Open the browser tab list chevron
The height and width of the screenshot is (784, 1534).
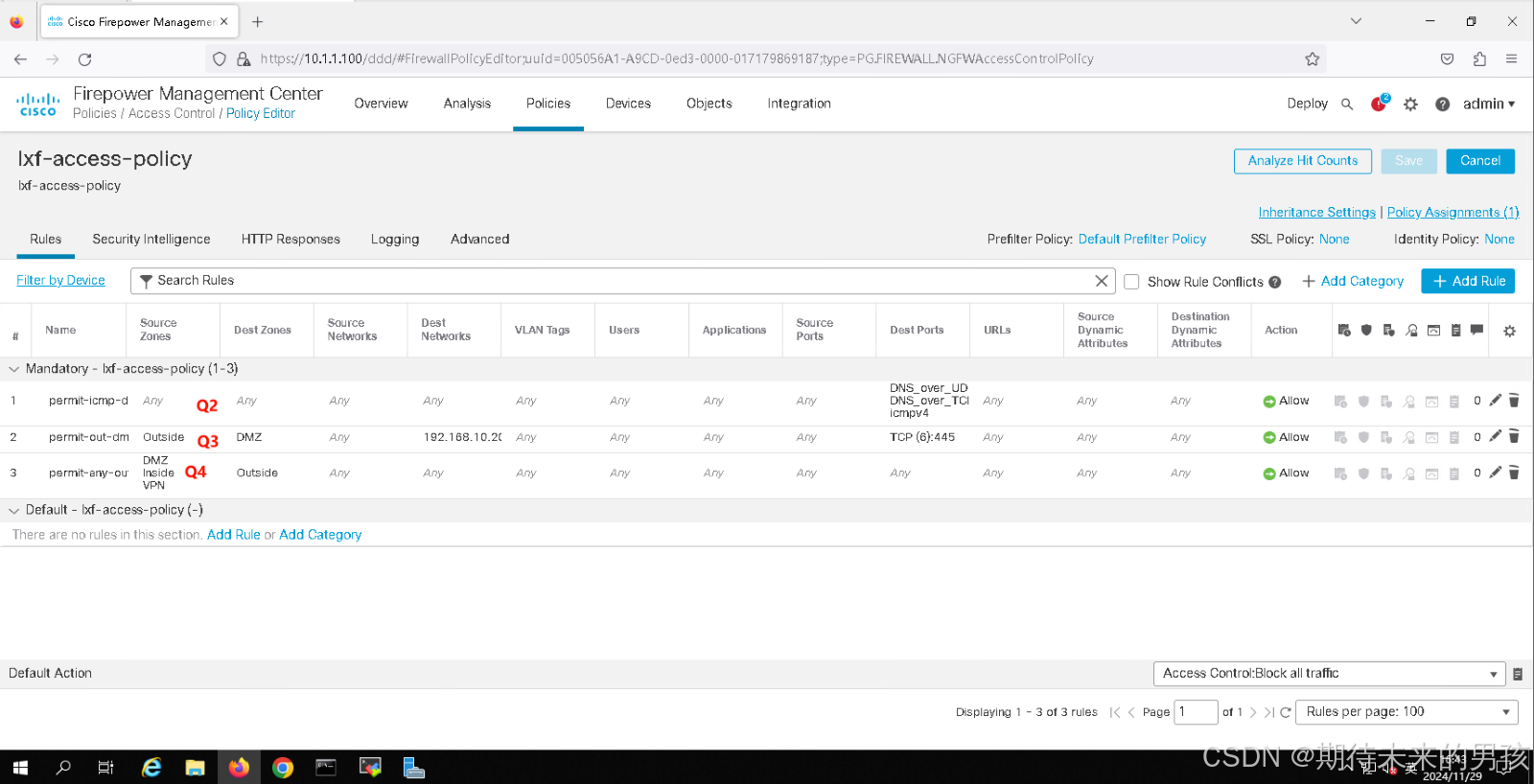coord(1356,21)
